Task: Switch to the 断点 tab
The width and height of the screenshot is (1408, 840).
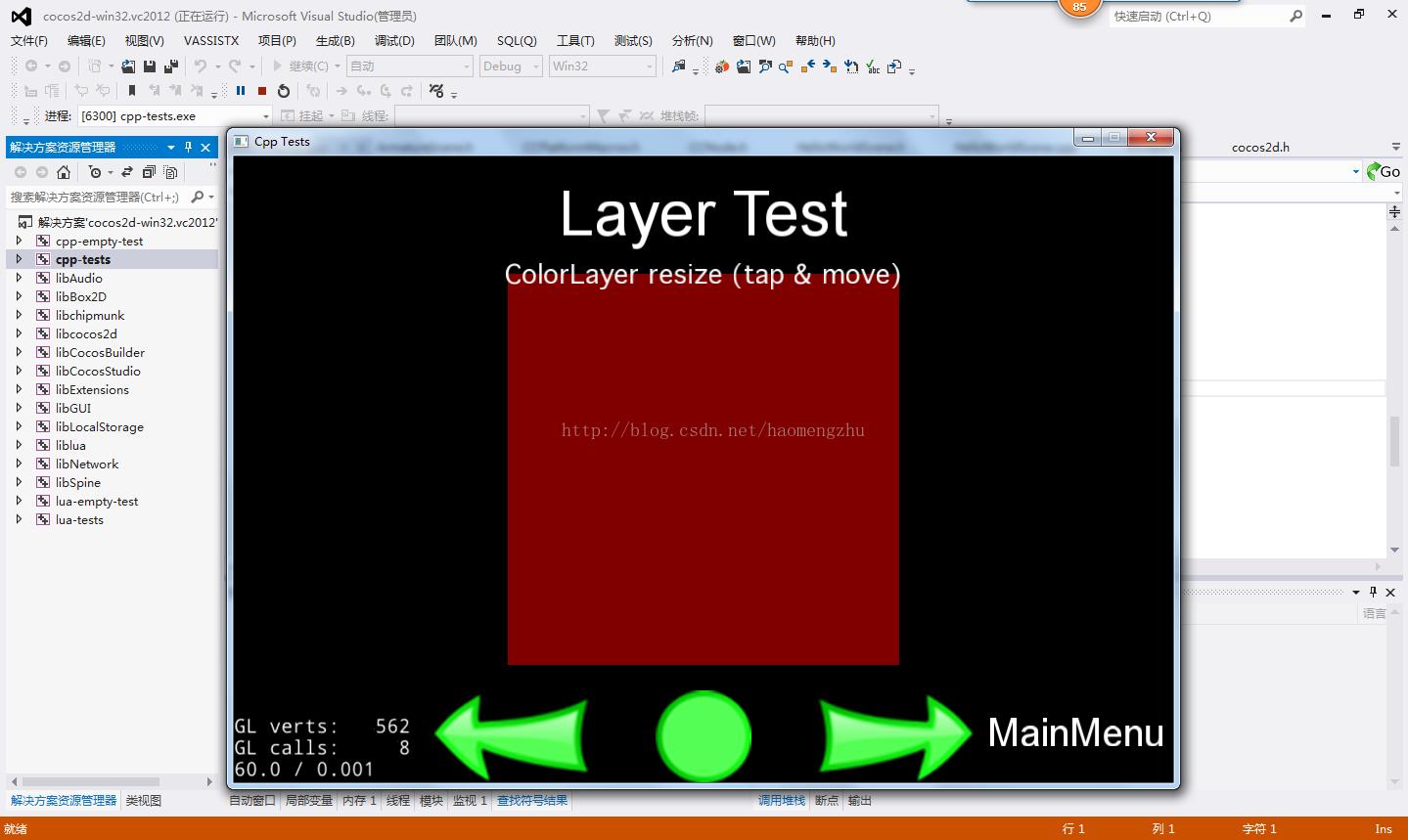Action: point(827,800)
